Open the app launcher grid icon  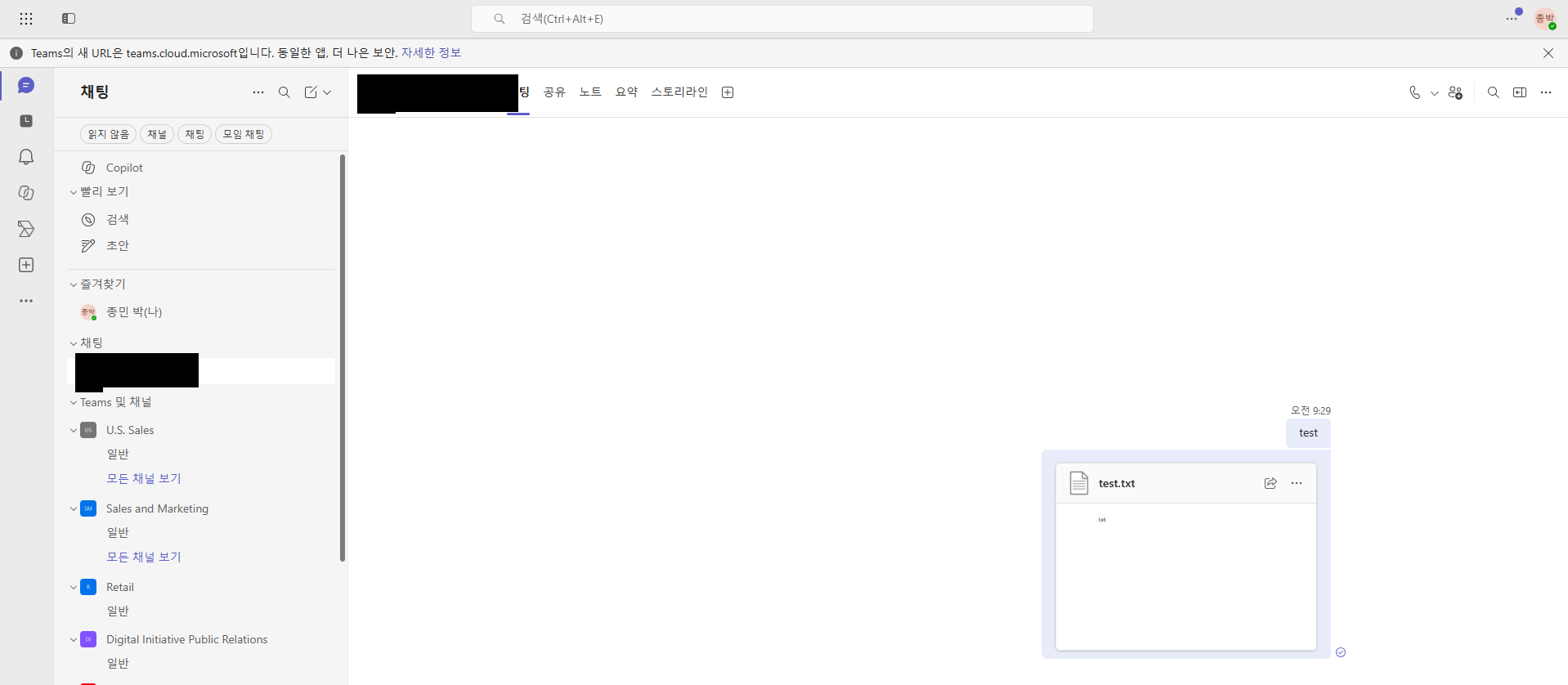pyautogui.click(x=26, y=18)
